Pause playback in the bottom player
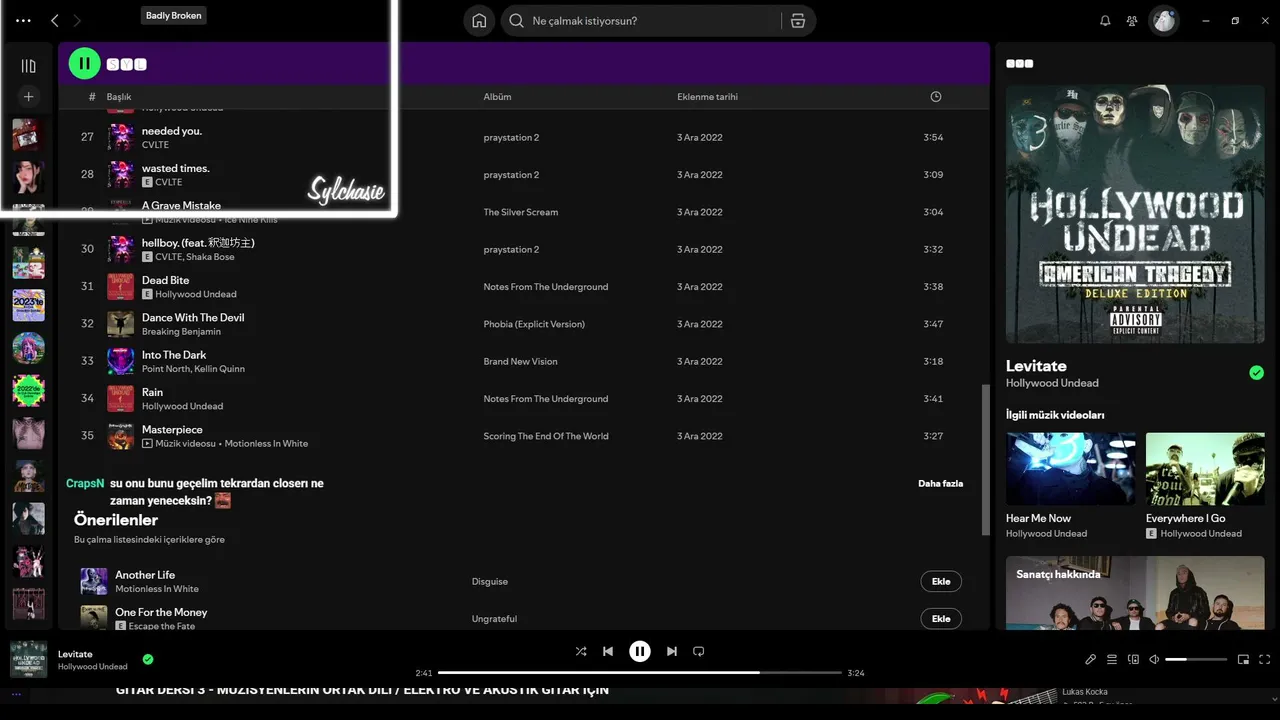The height and width of the screenshot is (720, 1280). point(640,651)
